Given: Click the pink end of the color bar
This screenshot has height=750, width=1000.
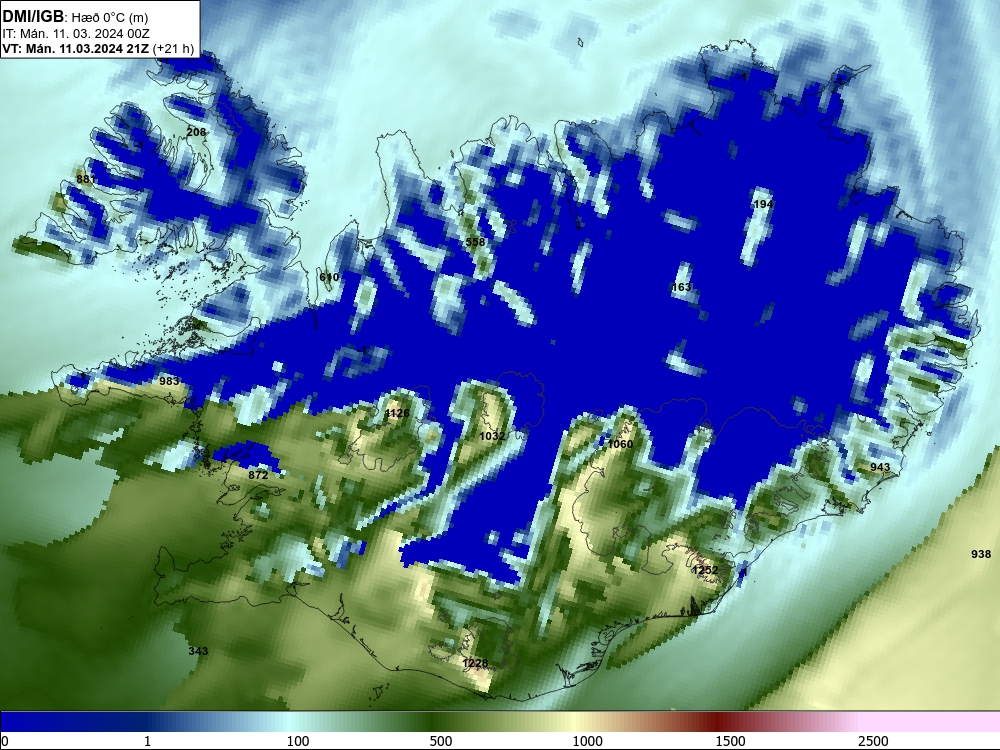Looking at the screenshot, I should (x=931, y=722).
